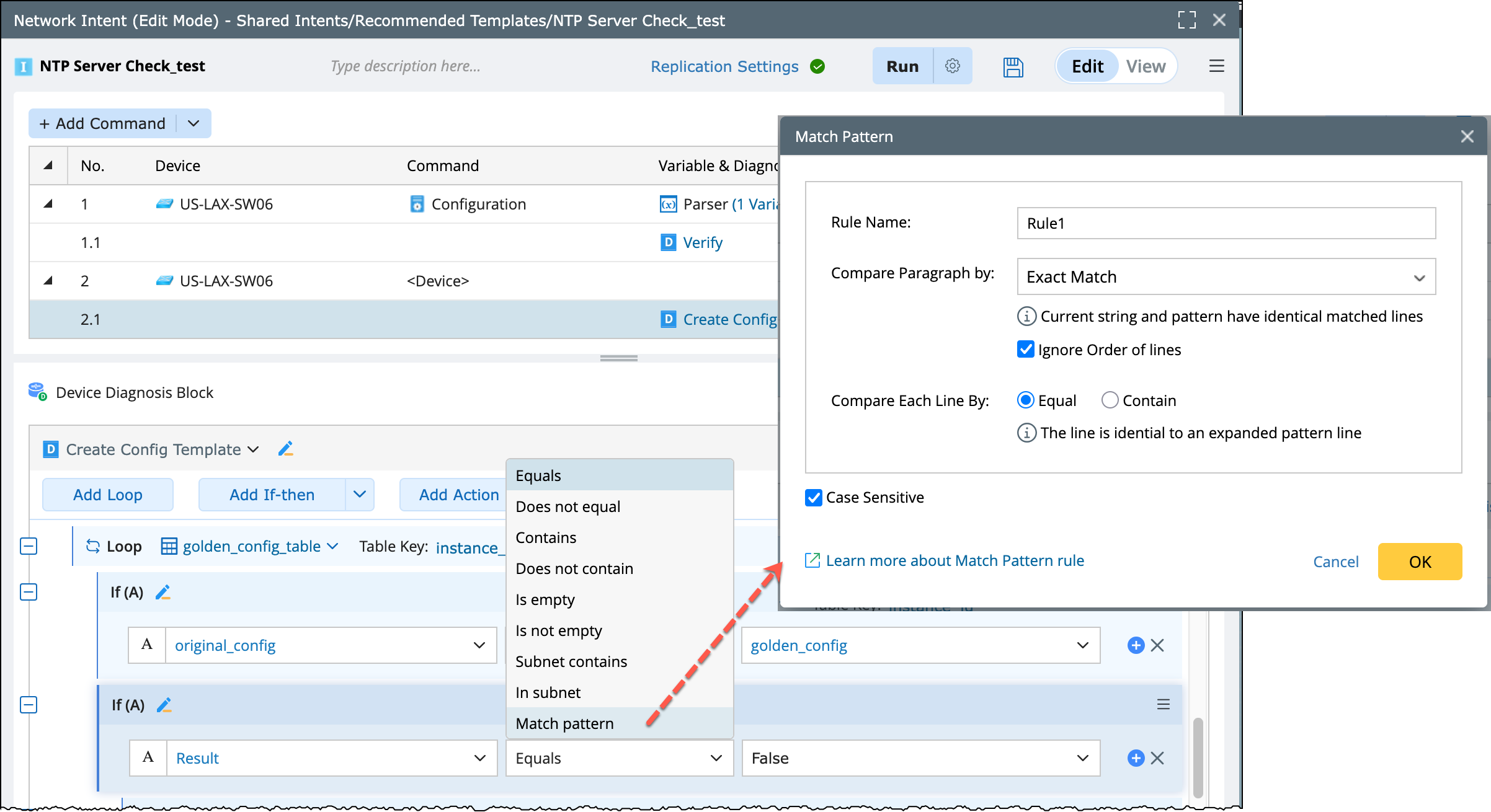Disable the Case Sensitive checkbox

tap(813, 497)
